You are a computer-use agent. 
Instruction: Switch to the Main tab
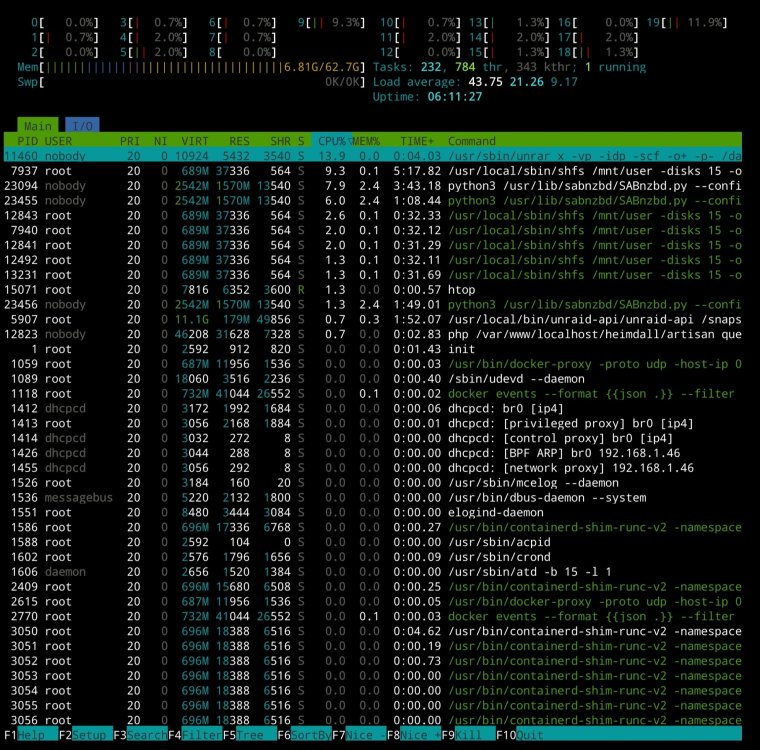coord(38,126)
